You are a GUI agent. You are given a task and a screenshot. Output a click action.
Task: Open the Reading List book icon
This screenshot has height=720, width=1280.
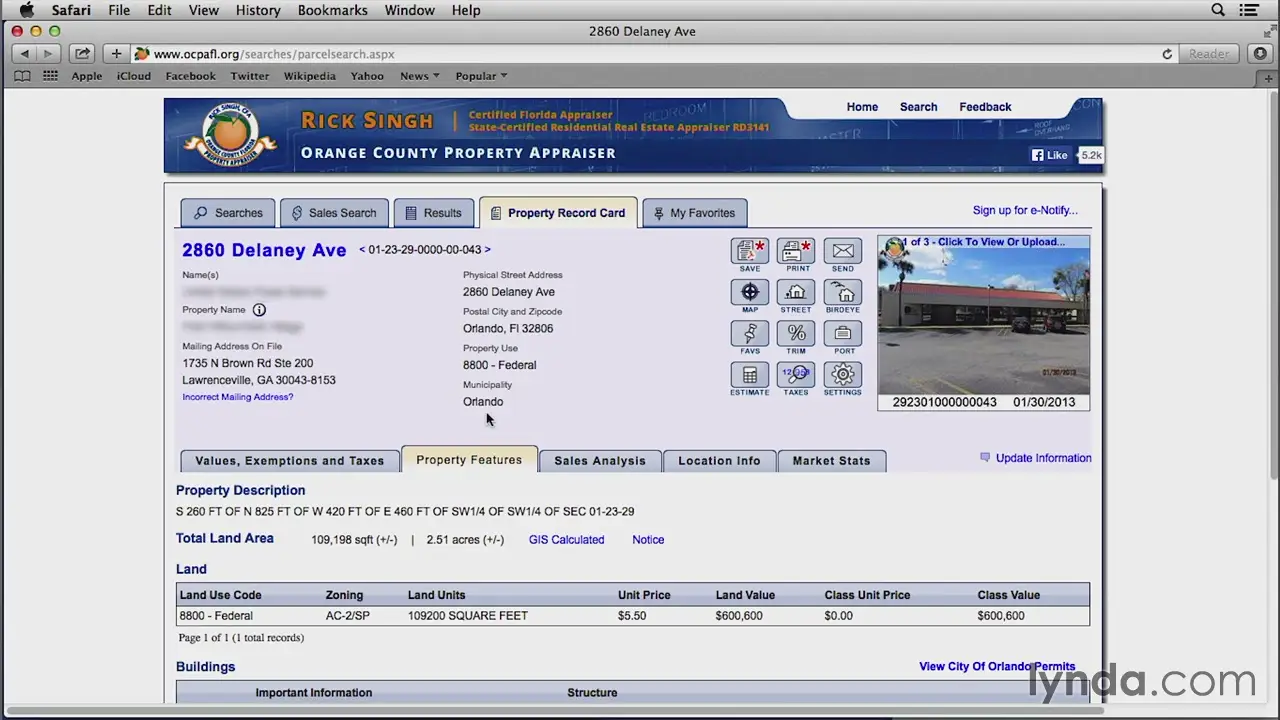point(22,76)
